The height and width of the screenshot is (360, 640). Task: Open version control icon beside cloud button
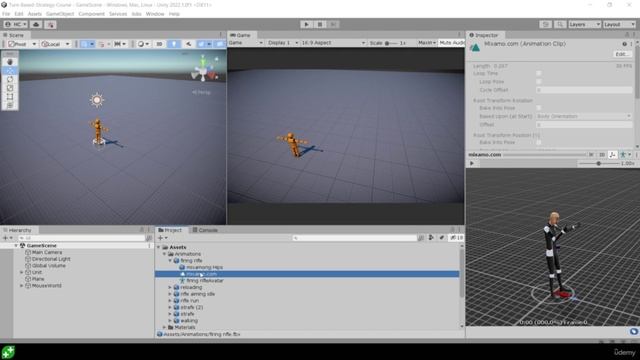point(50,24)
